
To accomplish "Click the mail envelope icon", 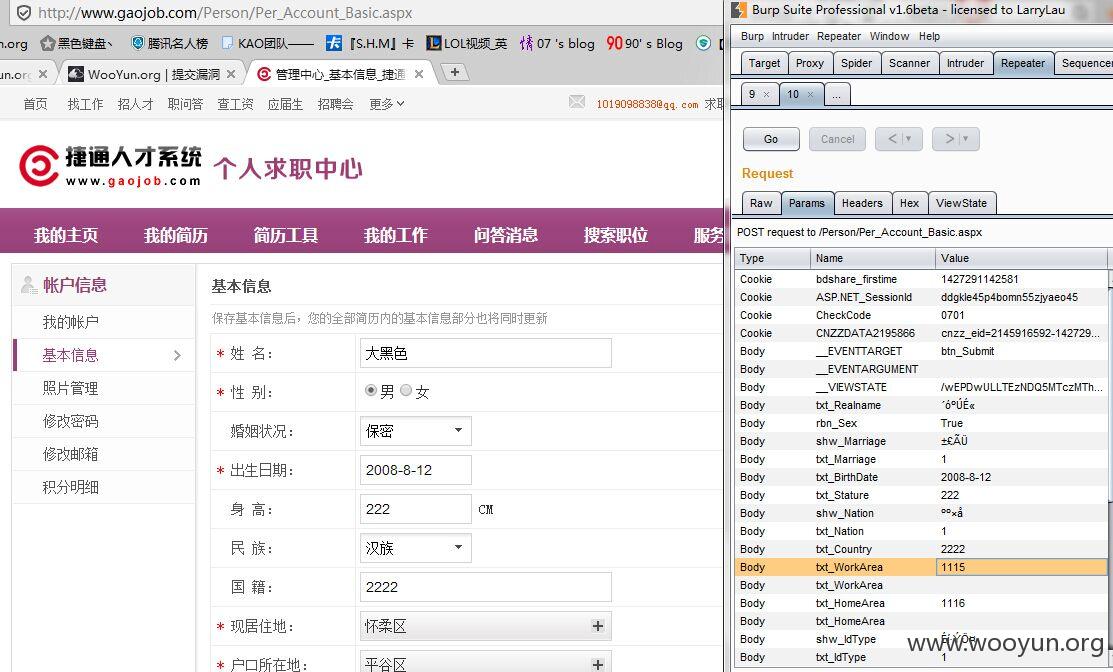I will (577, 102).
